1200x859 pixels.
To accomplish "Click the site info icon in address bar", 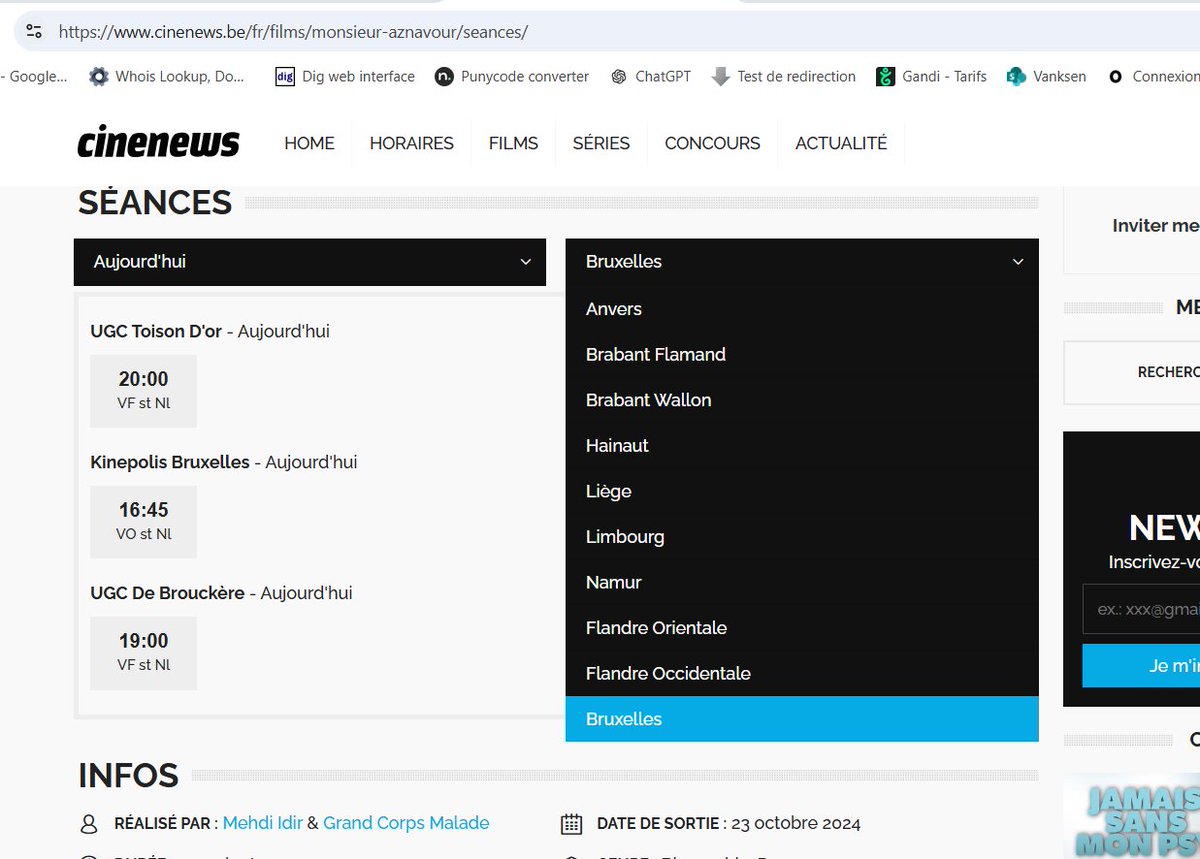I will [34, 32].
